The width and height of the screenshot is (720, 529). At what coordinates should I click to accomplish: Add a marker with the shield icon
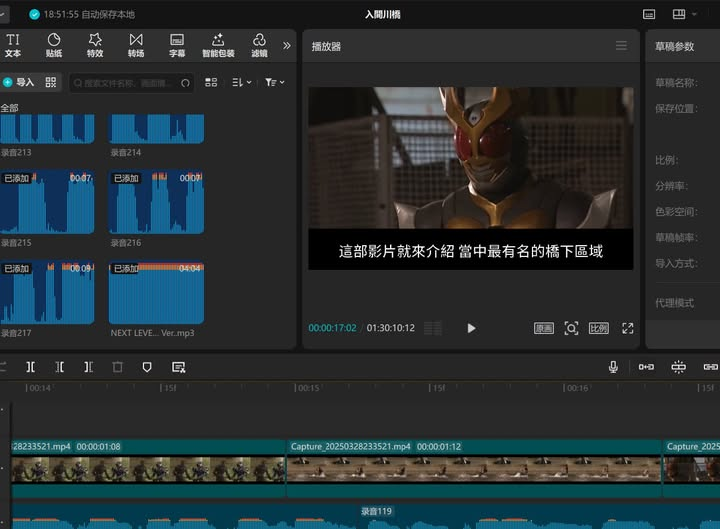point(147,367)
